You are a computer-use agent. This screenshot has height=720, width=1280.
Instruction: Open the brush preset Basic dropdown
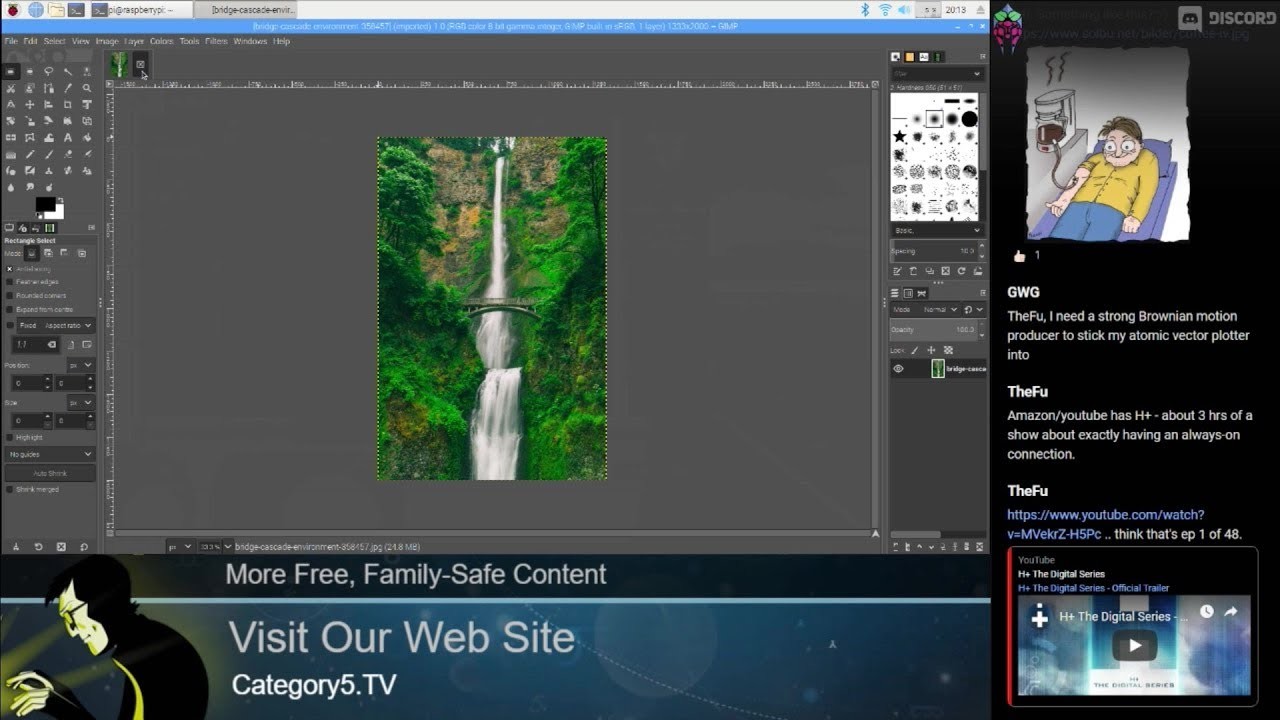[x=936, y=230]
